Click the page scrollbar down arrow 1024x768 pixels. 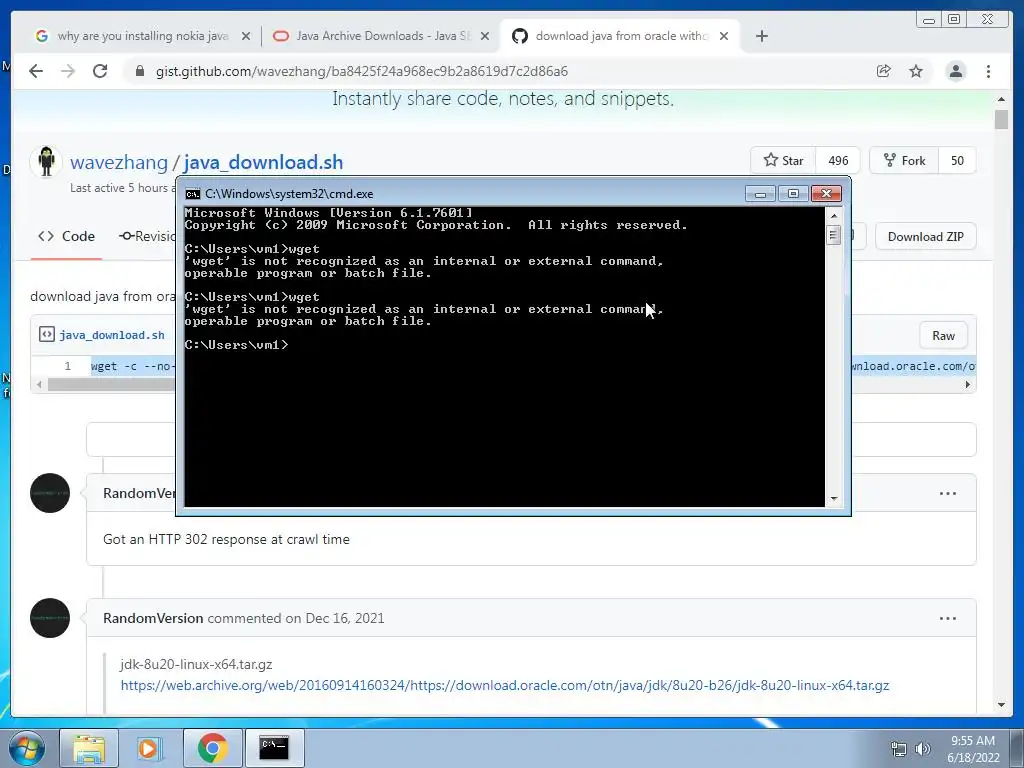1001,705
